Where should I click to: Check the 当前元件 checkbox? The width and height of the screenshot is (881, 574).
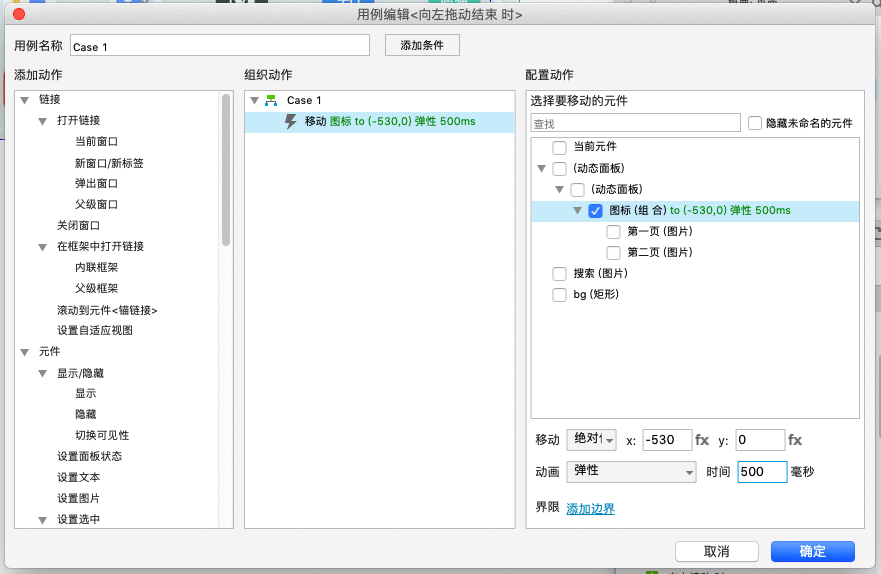point(559,147)
